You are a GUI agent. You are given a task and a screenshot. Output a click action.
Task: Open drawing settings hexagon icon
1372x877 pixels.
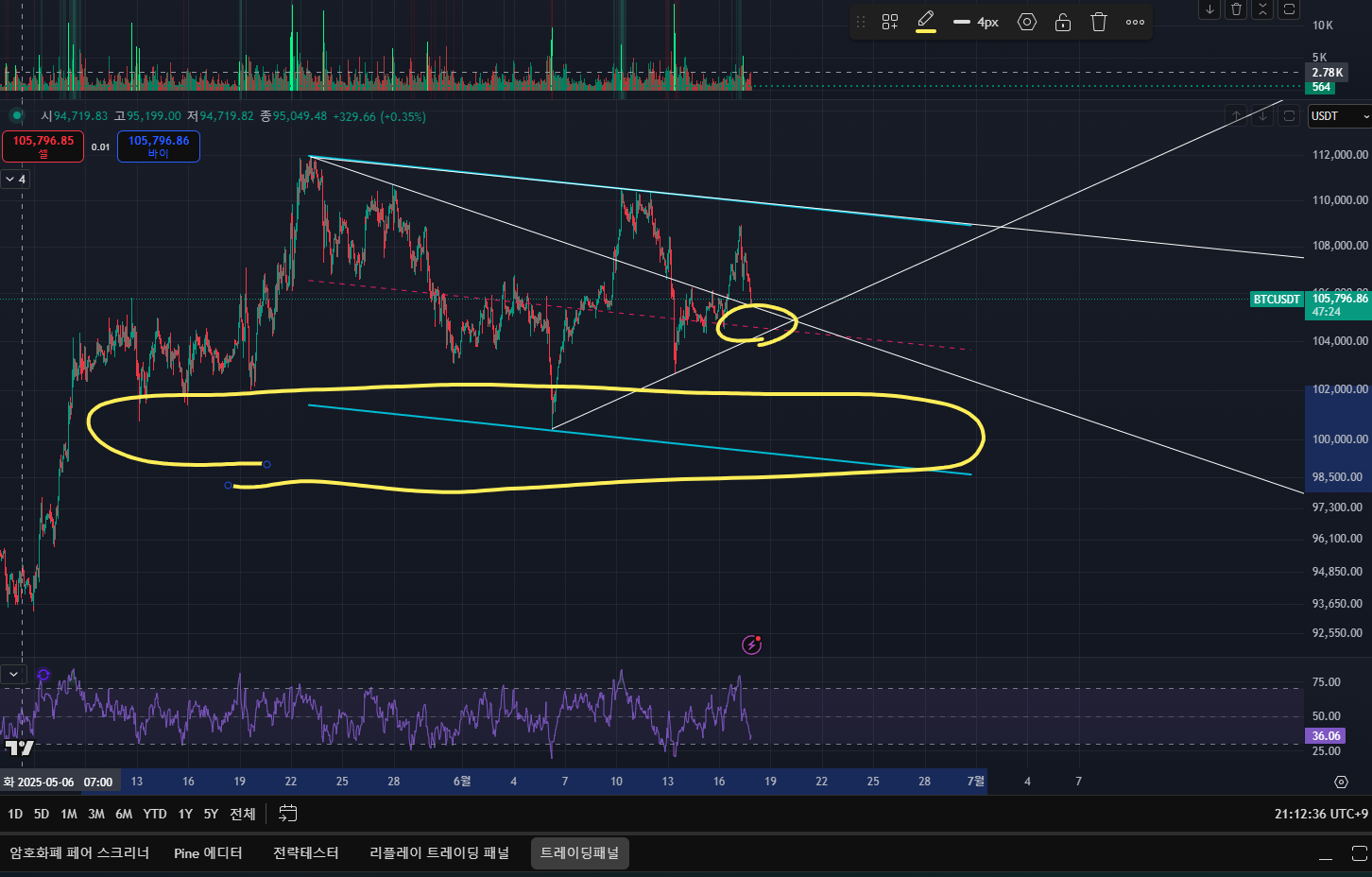point(1027,22)
